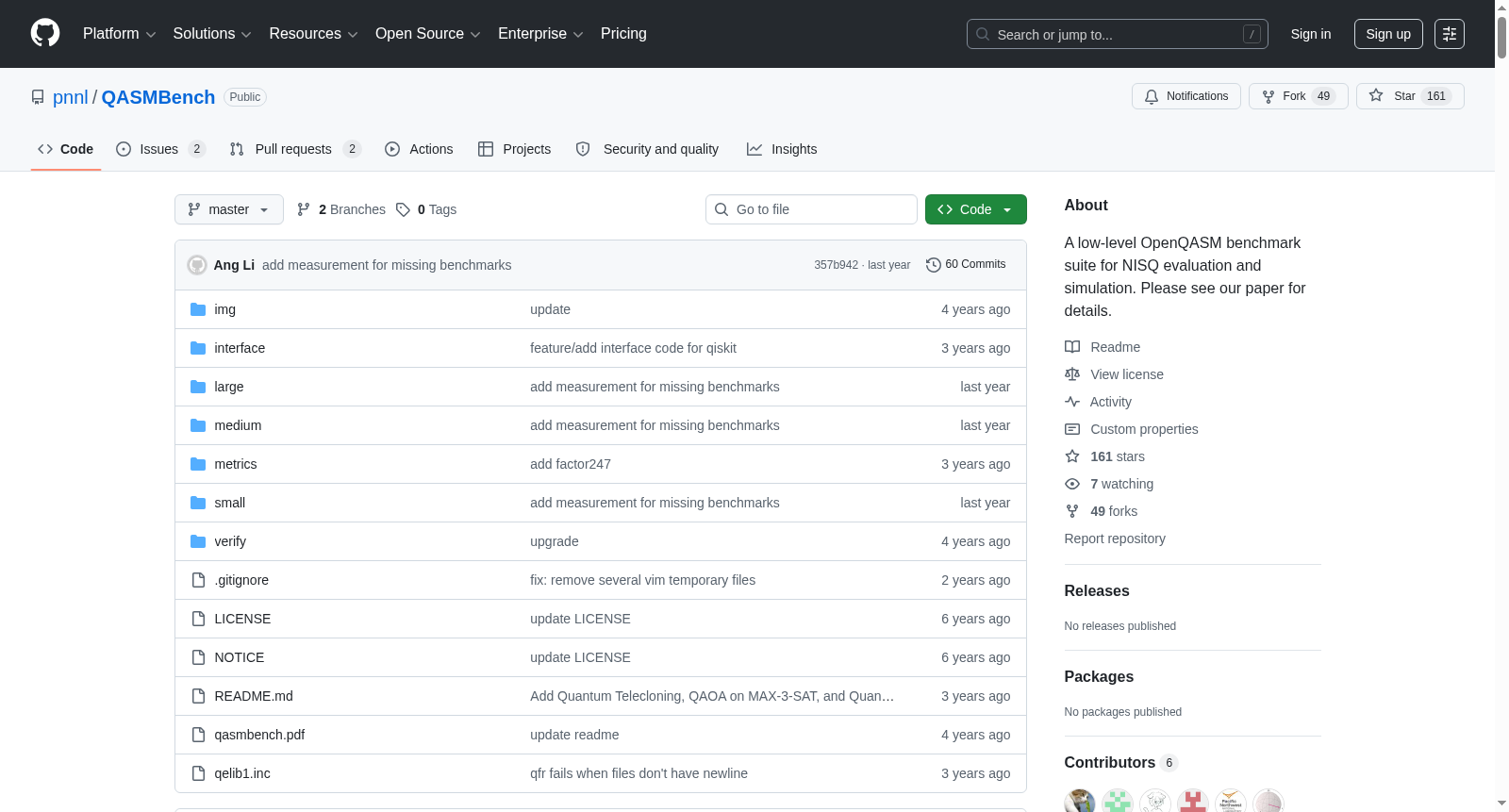The image size is (1509, 812).
Task: View the 2 Branches link
Action: (341, 209)
